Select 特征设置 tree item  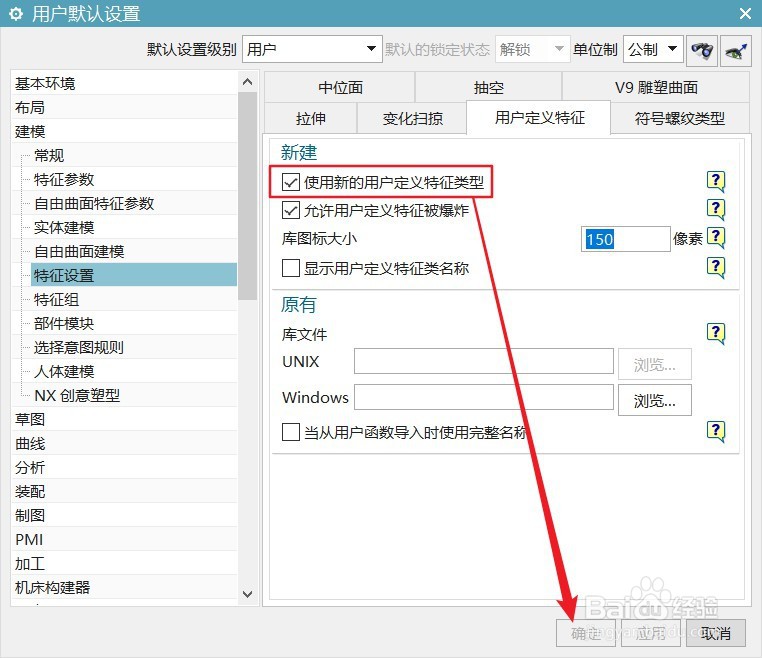134,276
